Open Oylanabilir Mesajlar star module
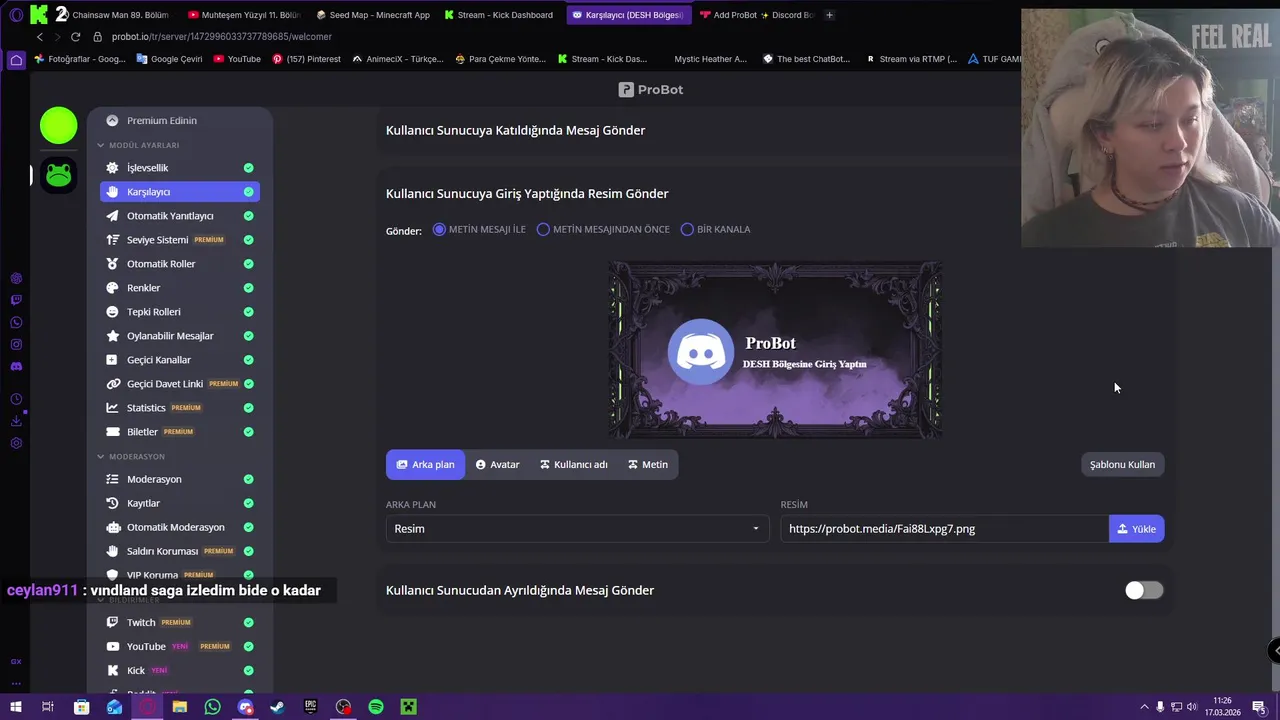The width and height of the screenshot is (1280, 720). pos(179,336)
